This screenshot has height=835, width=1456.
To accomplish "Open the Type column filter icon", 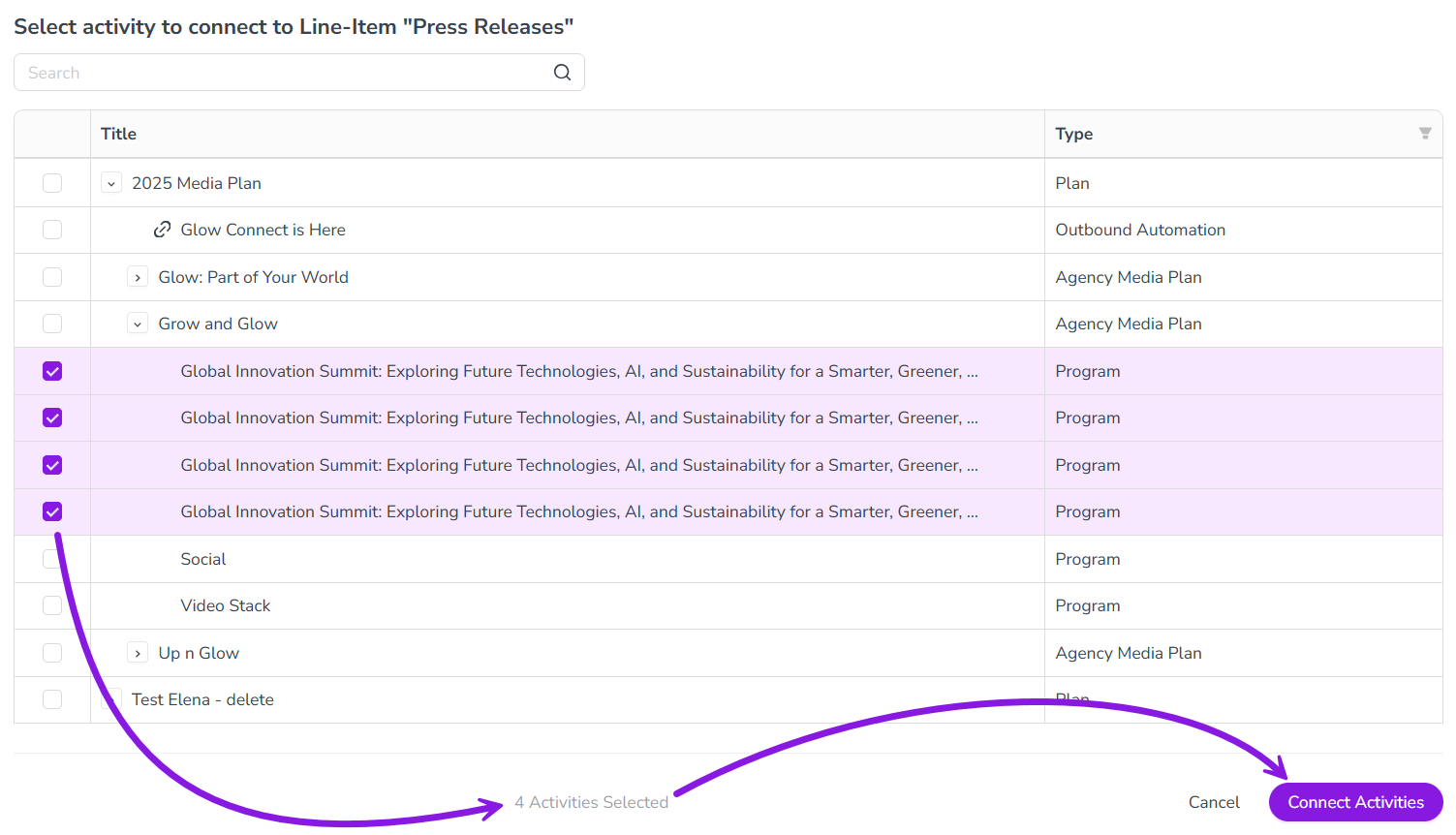I will point(1425,134).
